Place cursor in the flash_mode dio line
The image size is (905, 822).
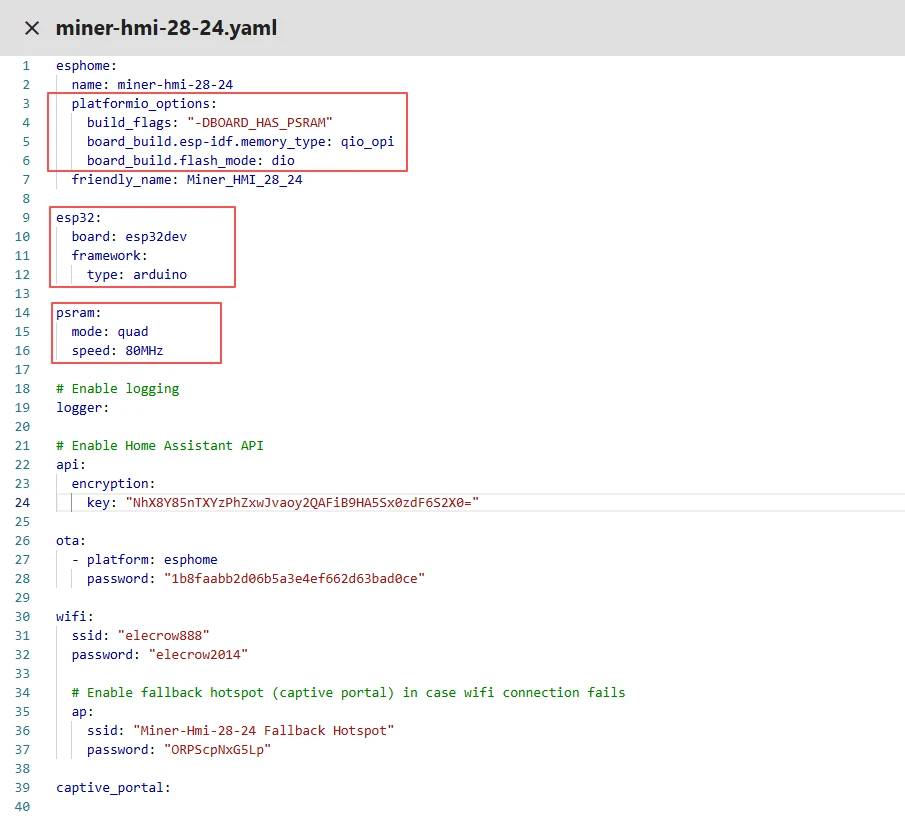coord(190,161)
